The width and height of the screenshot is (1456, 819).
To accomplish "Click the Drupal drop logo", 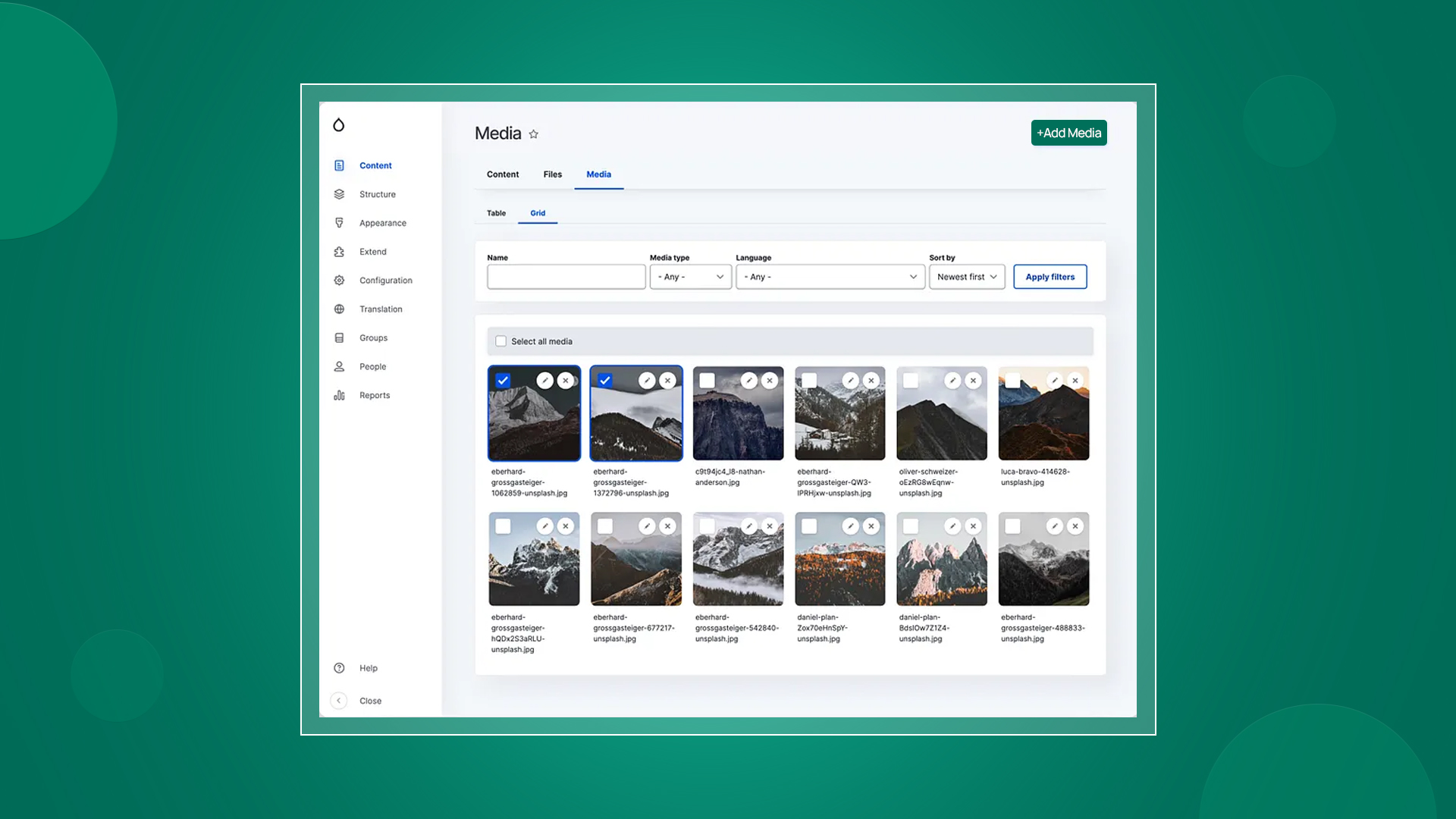I will 339,124.
